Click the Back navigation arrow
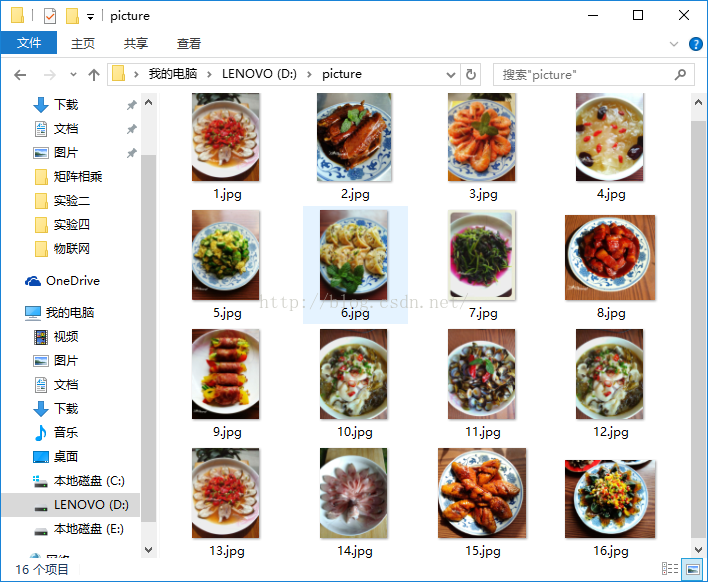Screen dimensions: 708x582 pos(20,74)
